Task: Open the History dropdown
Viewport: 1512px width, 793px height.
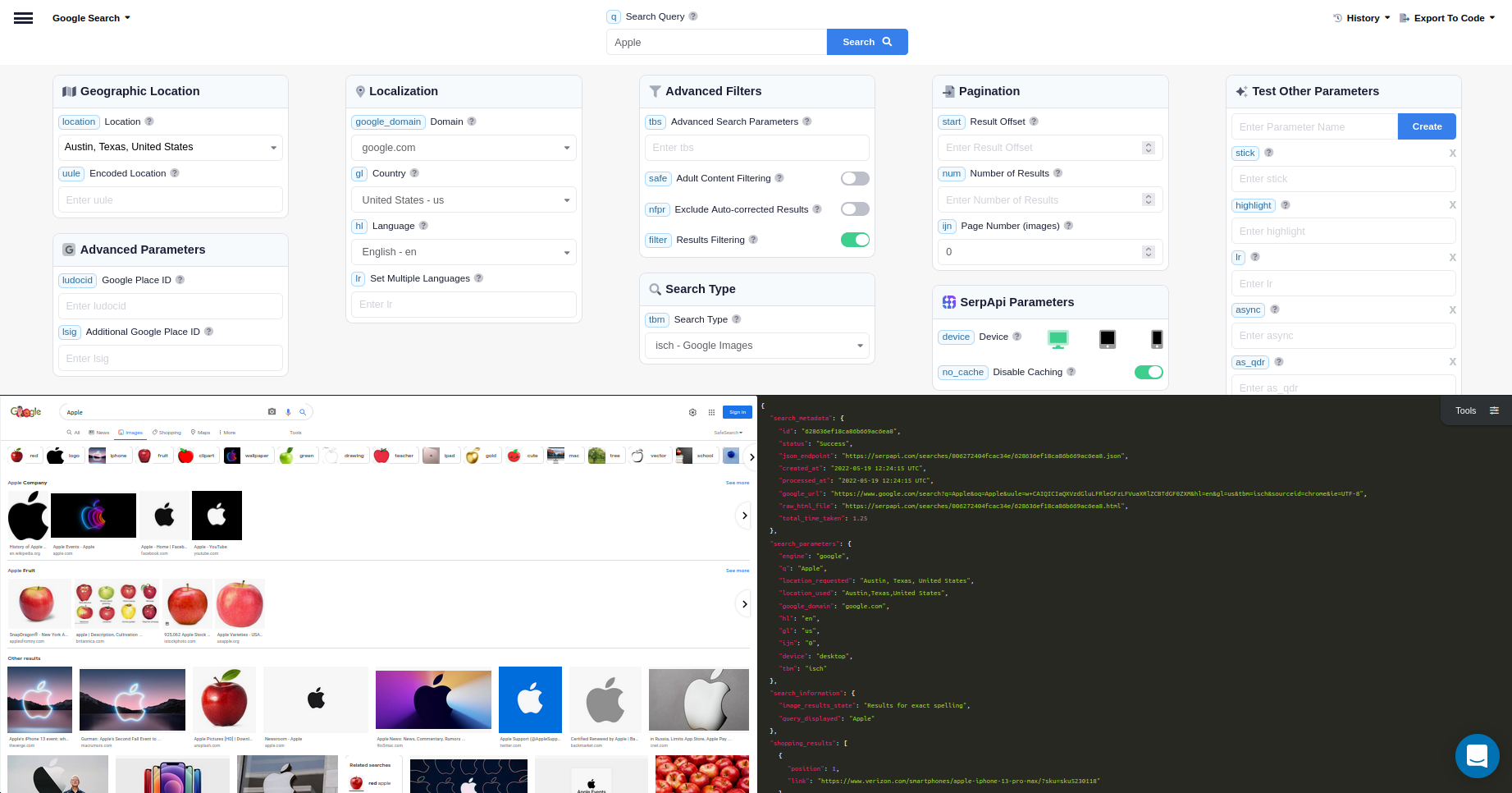Action: point(1362,18)
